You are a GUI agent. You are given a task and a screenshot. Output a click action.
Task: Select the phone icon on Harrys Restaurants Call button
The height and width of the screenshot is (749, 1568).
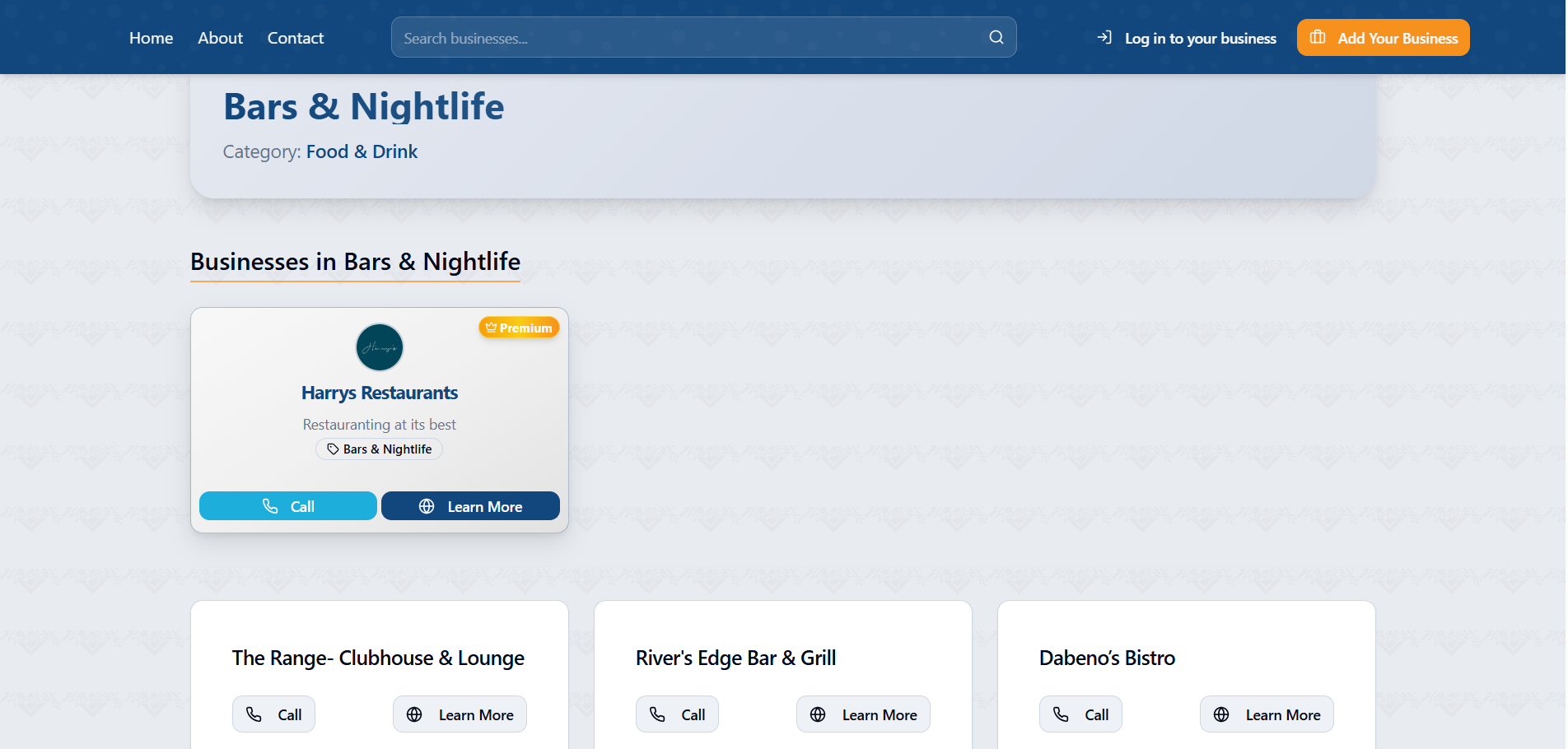tap(272, 505)
